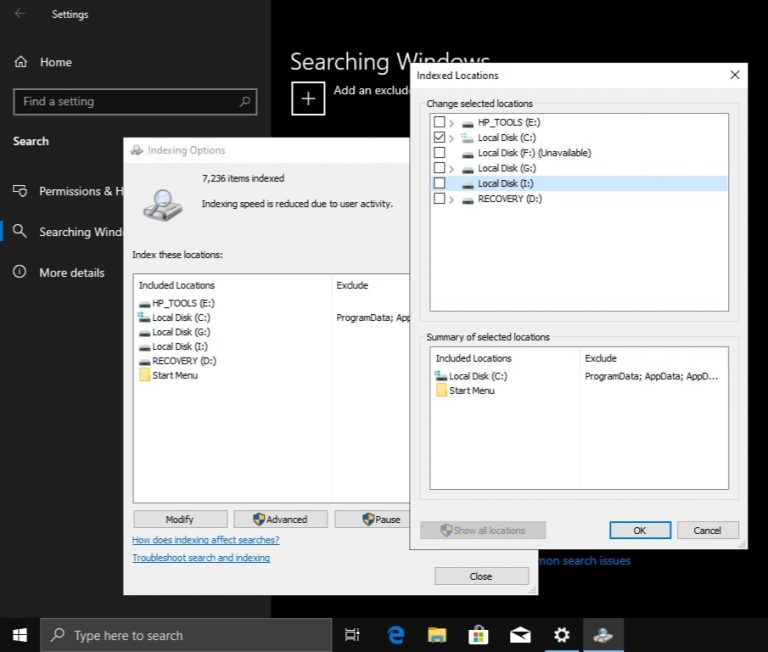Image resolution: width=768 pixels, height=652 pixels.
Task: Expand the RECOVERY (D:) tree node
Action: (452, 199)
